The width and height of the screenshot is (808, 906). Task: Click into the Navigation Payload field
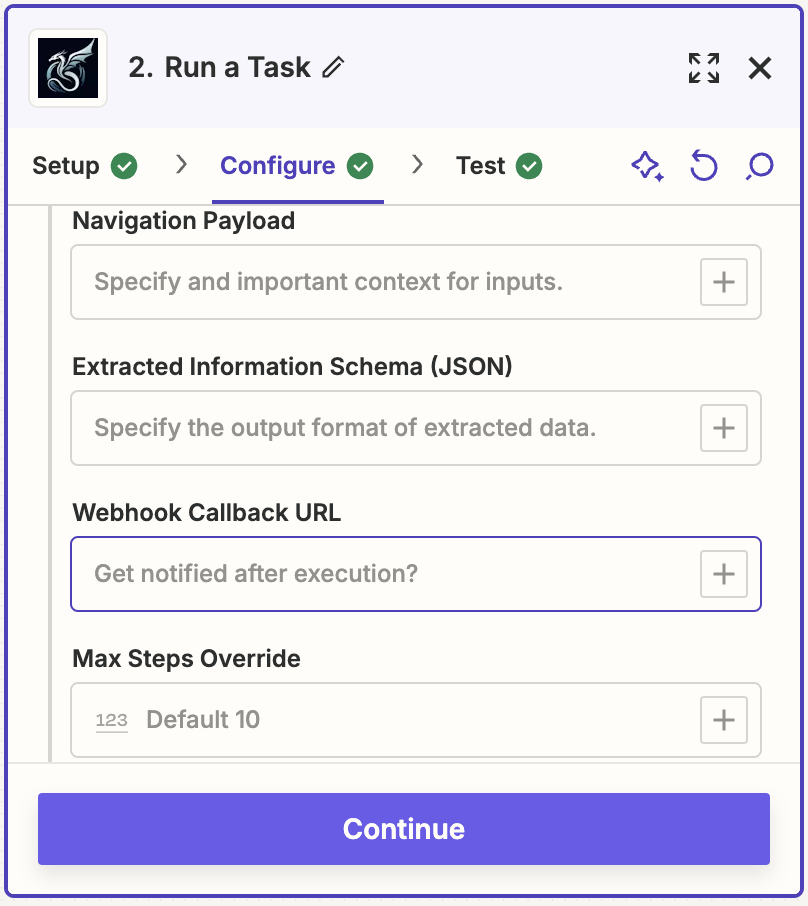380,282
